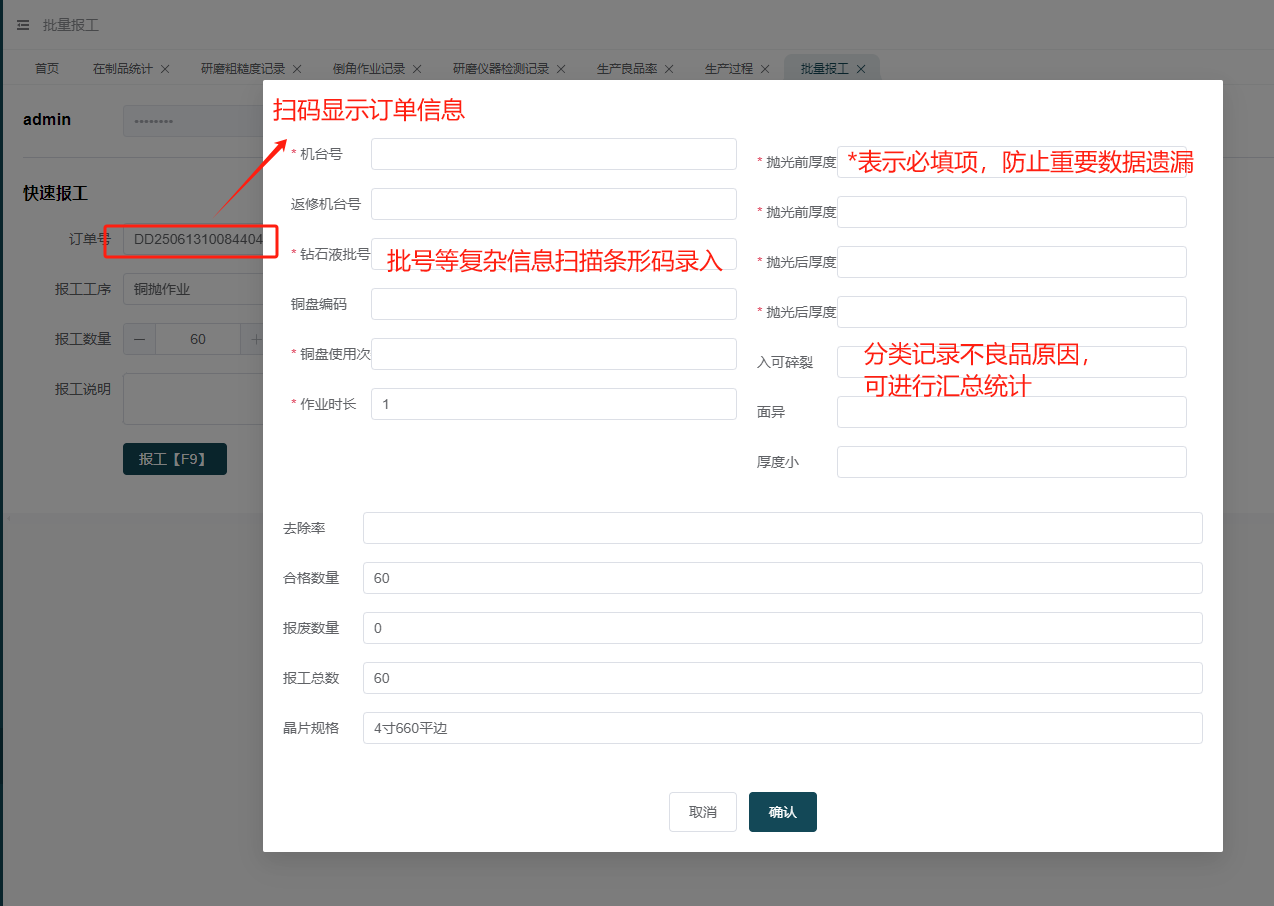1274x906 pixels.
Task: Switch to the 首页 tab
Action: pos(46,68)
